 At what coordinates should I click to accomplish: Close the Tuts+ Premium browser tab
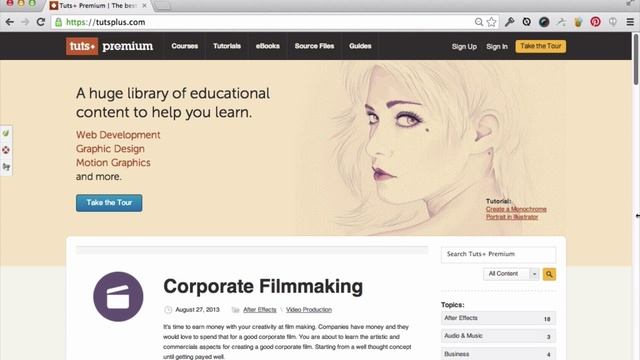pyautogui.click(x=144, y=6)
